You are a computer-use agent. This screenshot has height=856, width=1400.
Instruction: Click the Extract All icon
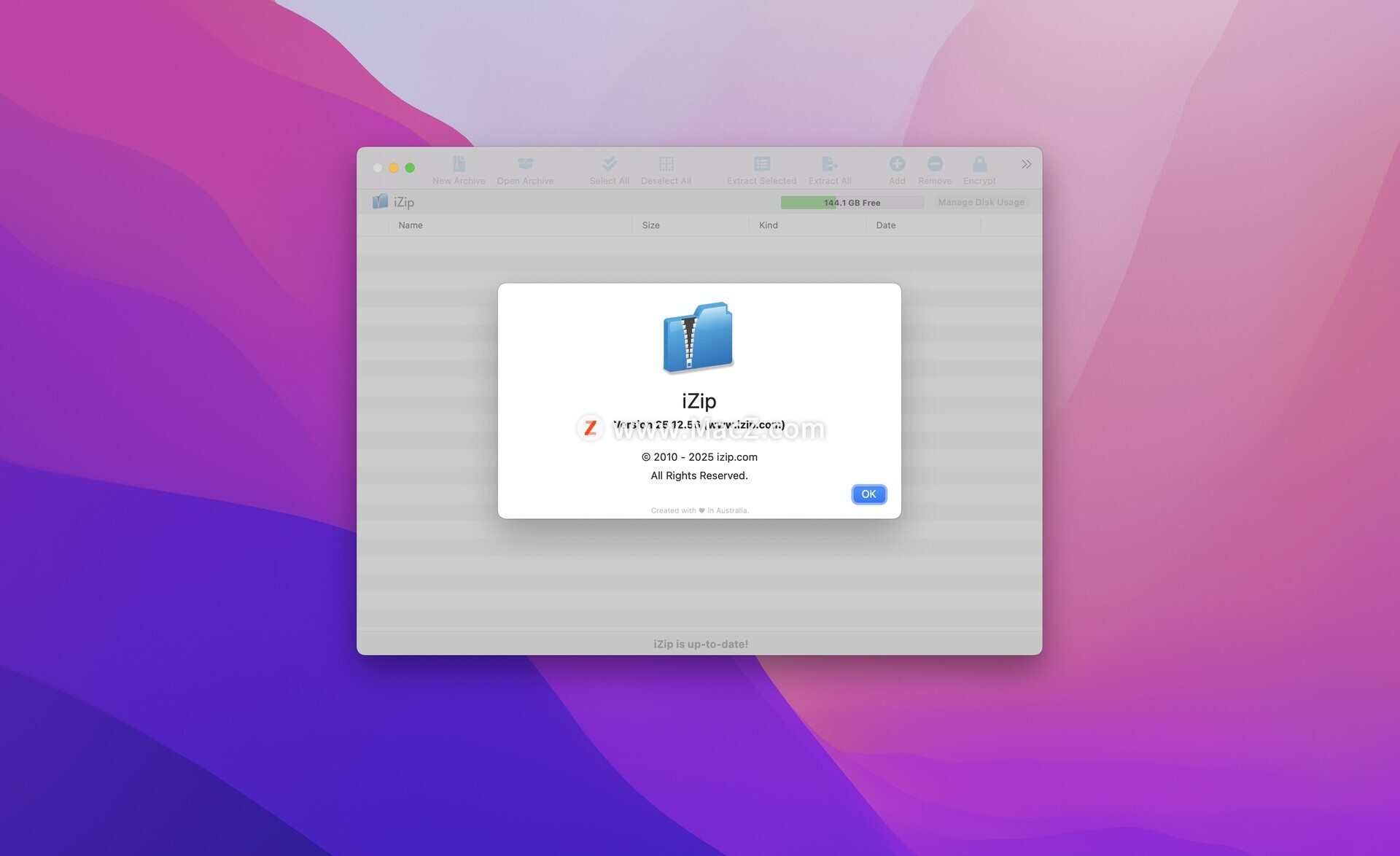829,164
